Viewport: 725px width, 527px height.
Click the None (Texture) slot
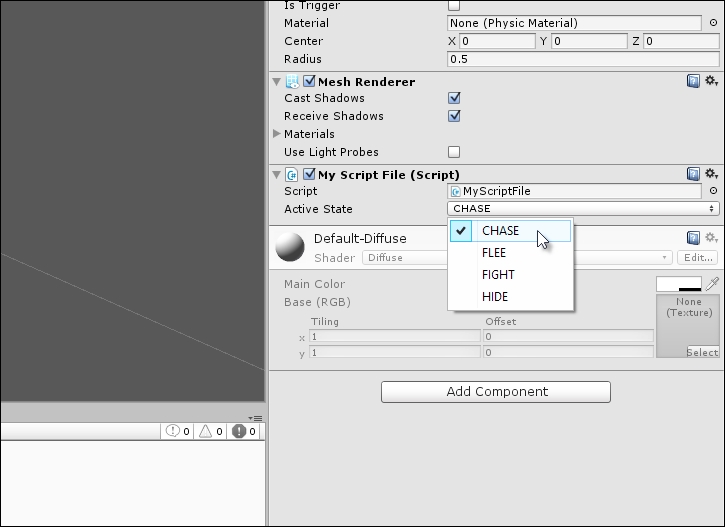688,326
